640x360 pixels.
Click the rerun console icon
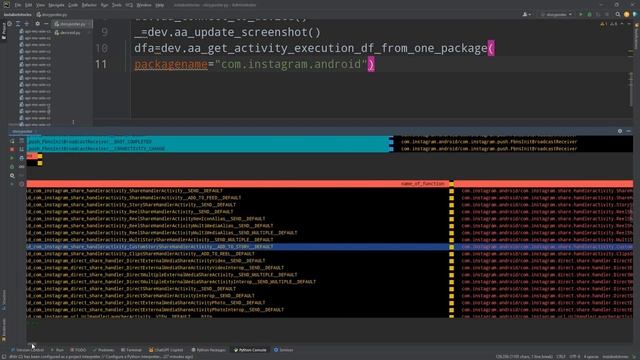(x=12, y=141)
